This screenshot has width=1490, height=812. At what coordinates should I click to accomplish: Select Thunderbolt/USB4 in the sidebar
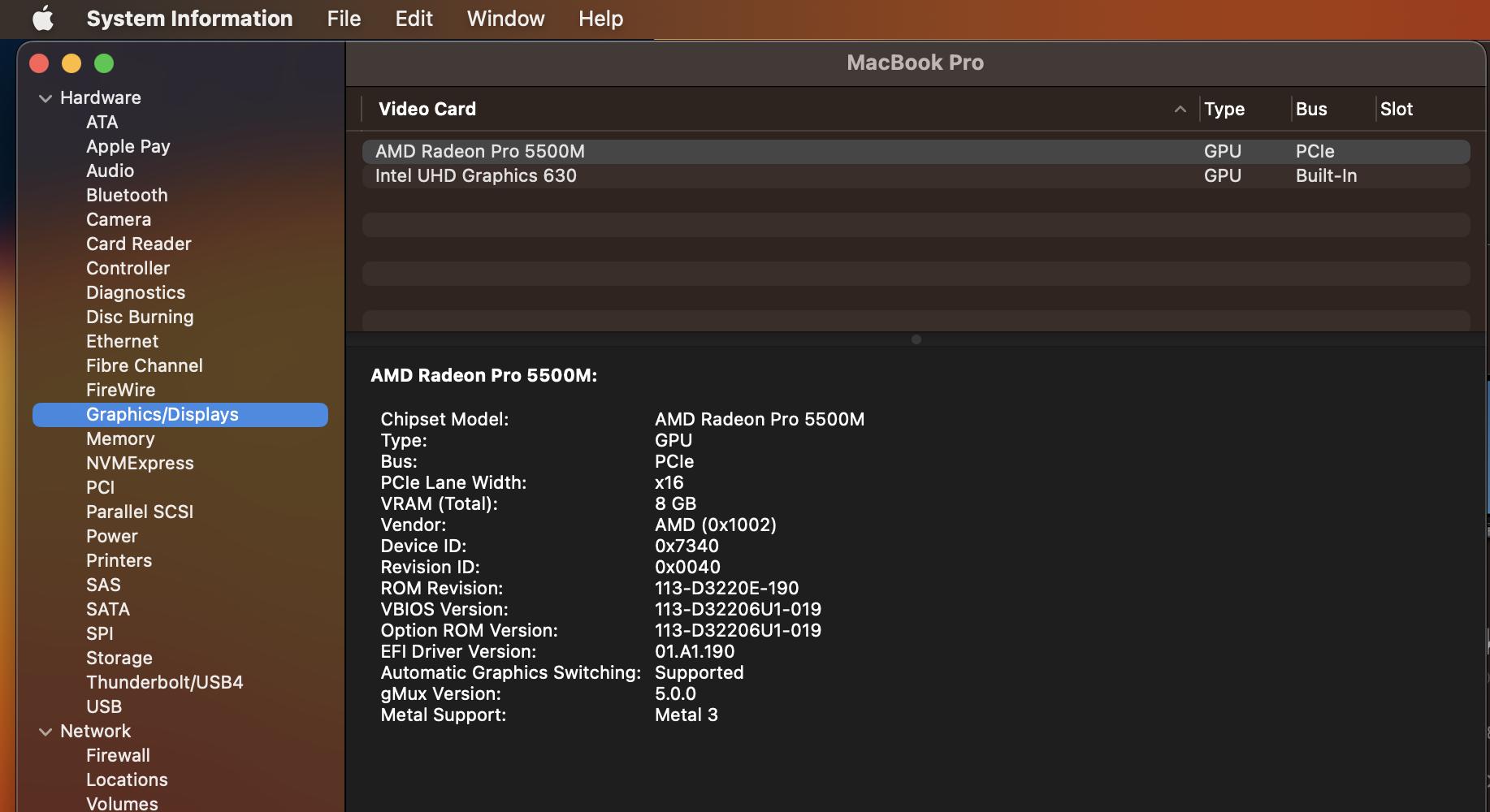[x=164, y=683]
